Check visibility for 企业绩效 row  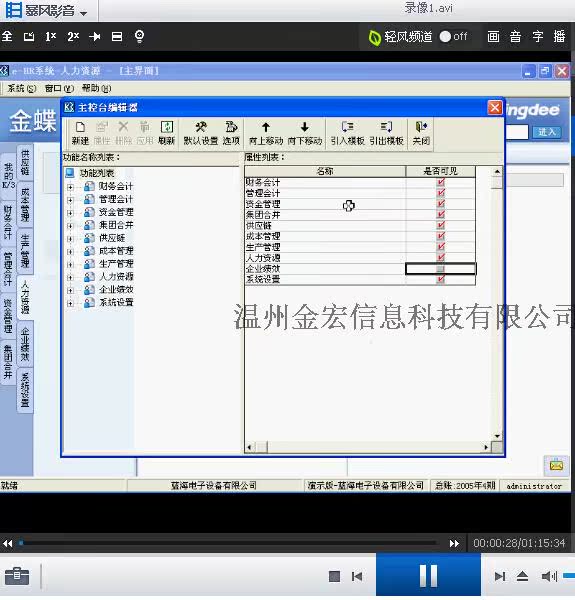coord(441,269)
